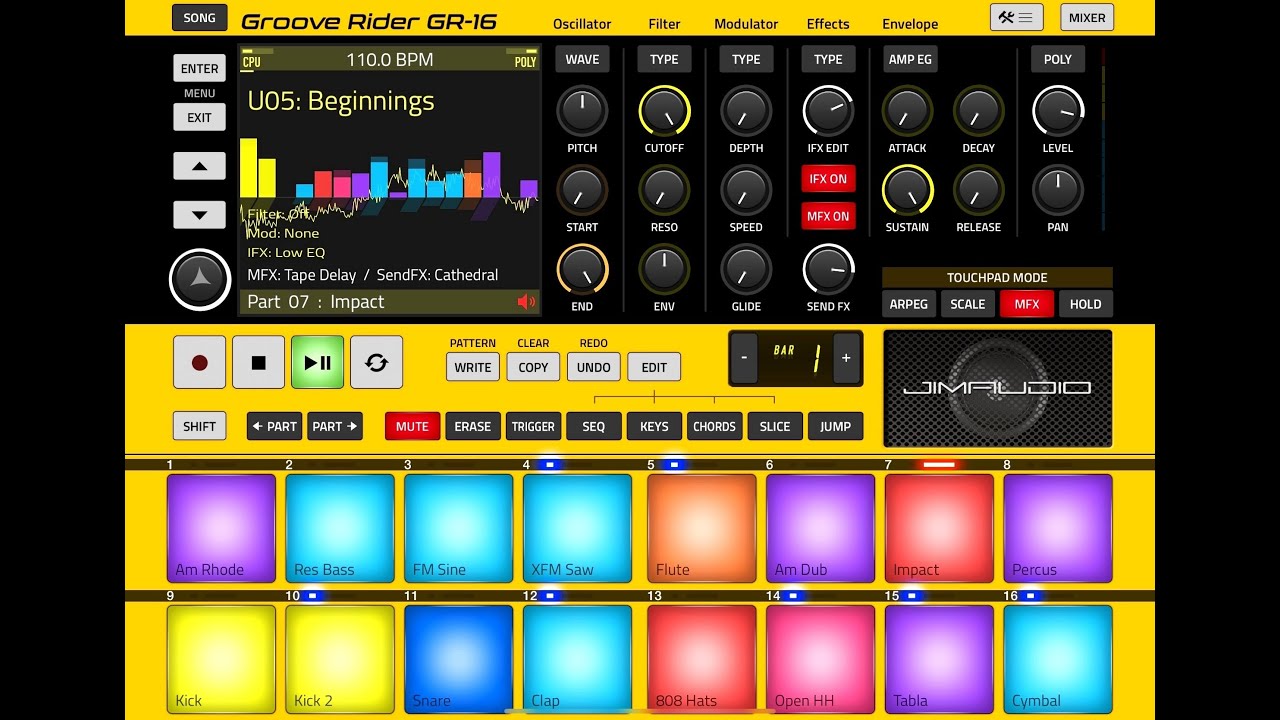Open filter TYPE selector

point(664,59)
